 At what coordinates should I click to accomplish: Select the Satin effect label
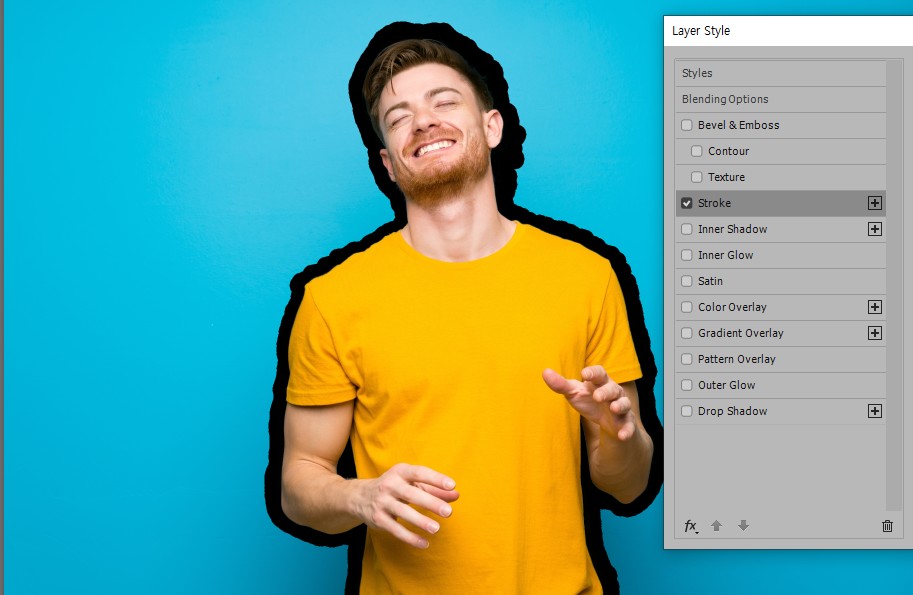(x=710, y=281)
